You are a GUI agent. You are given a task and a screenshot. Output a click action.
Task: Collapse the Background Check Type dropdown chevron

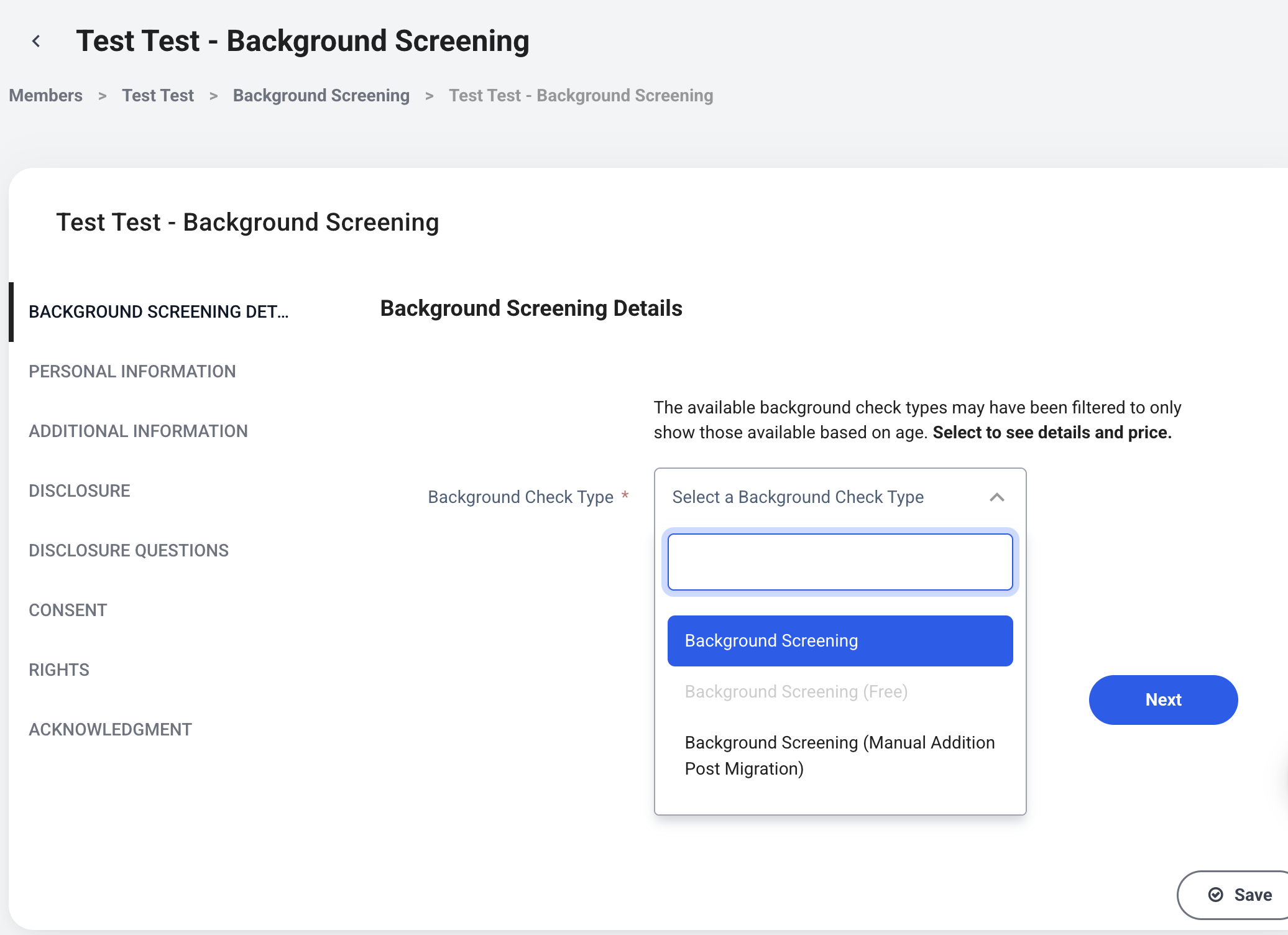tap(996, 497)
